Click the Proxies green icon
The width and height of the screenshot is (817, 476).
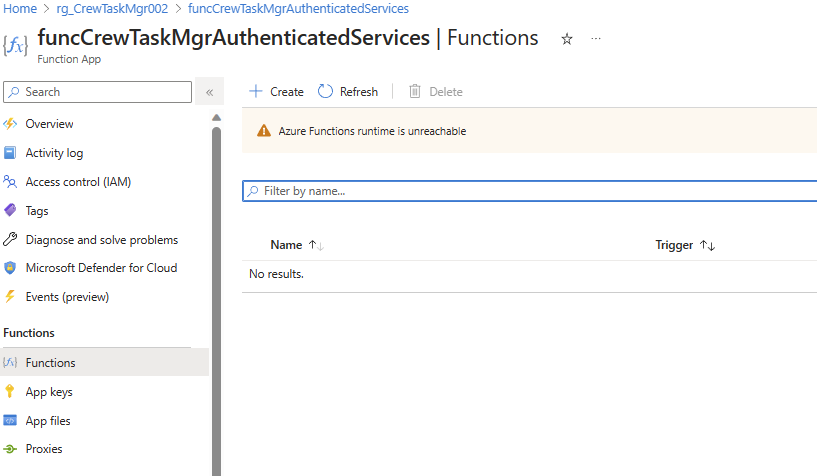point(10,449)
